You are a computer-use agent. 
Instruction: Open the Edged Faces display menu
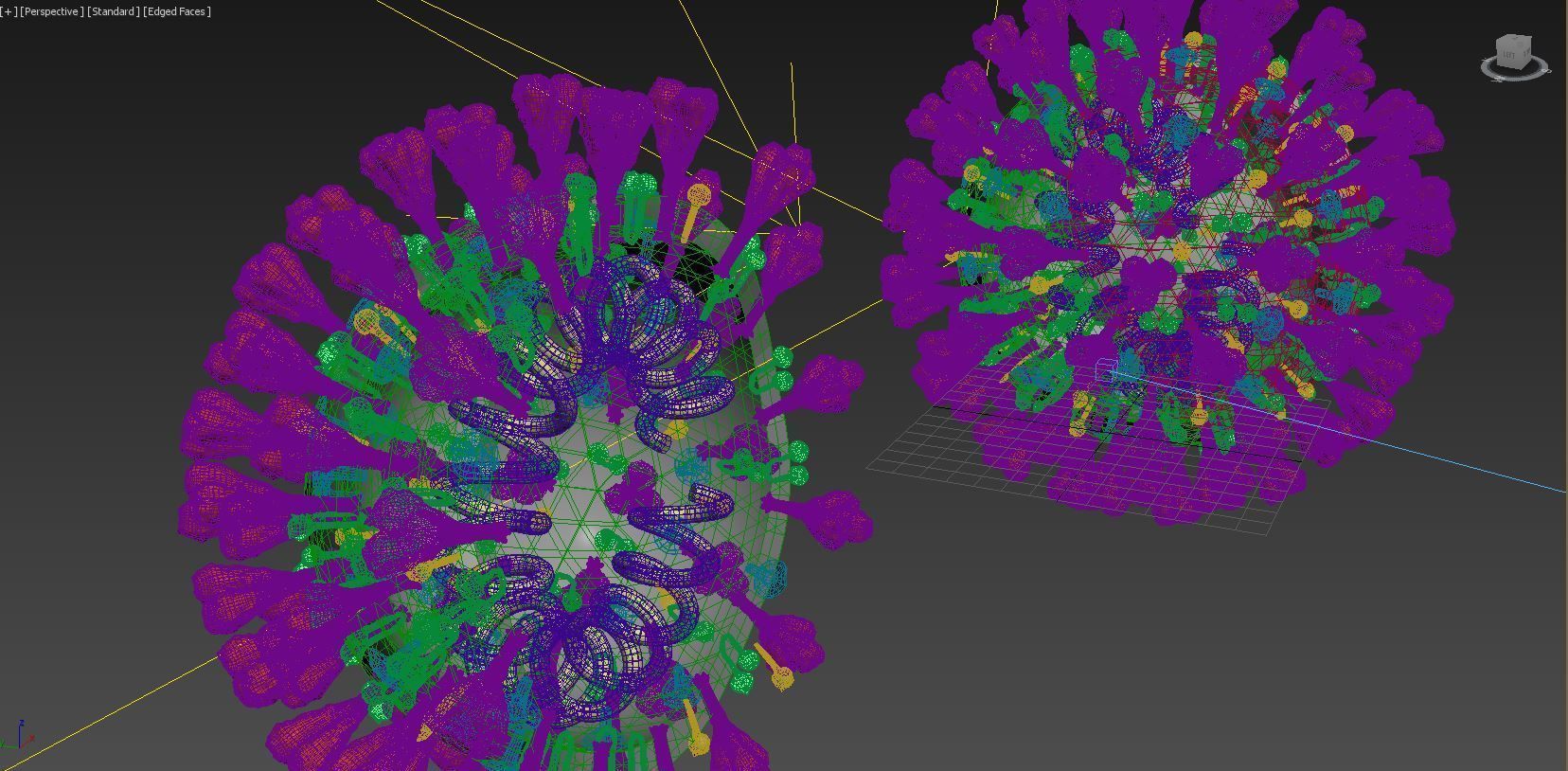pyautogui.click(x=177, y=11)
